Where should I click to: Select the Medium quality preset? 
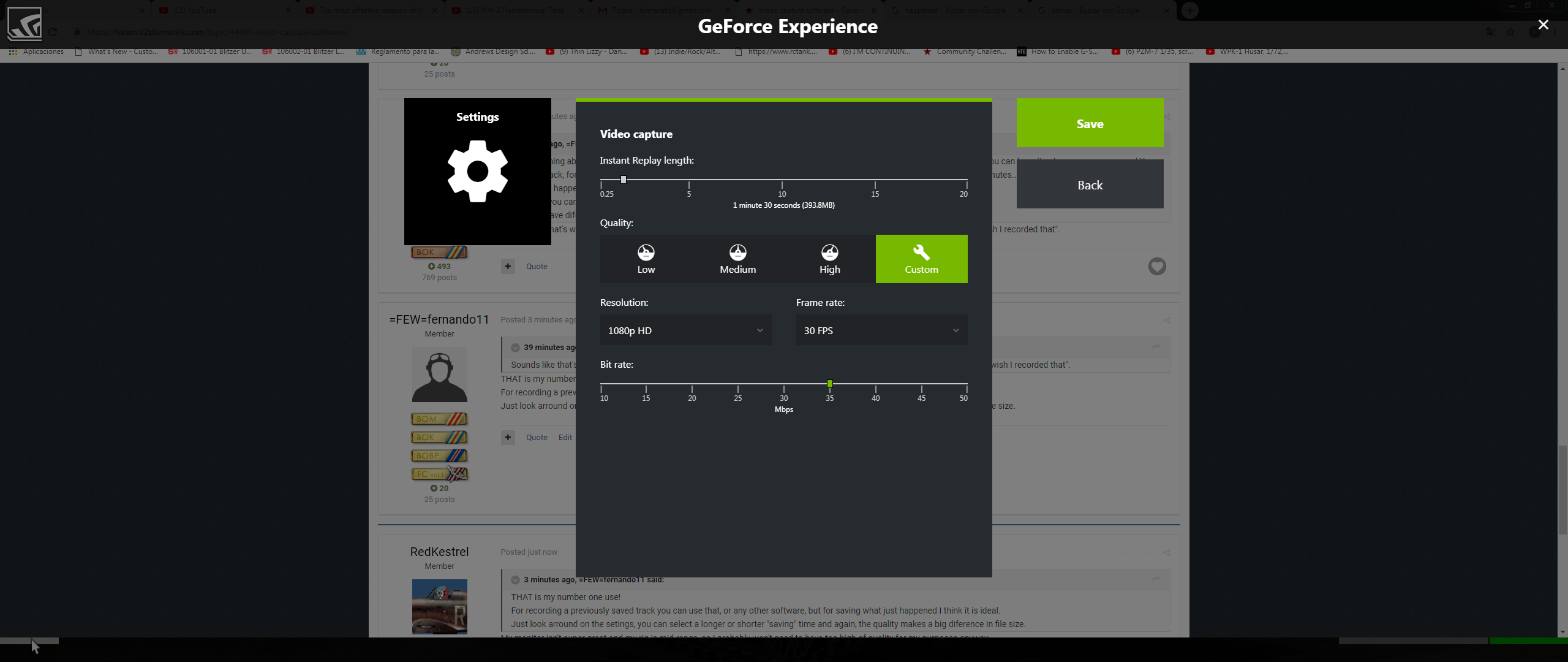737,259
